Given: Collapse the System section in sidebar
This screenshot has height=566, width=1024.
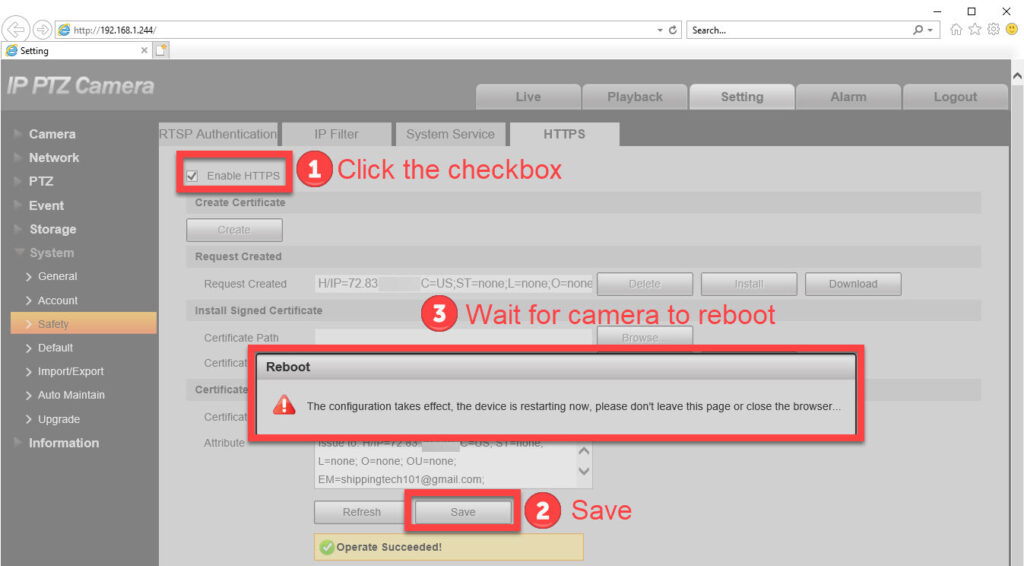Looking at the screenshot, I should tap(51, 253).
